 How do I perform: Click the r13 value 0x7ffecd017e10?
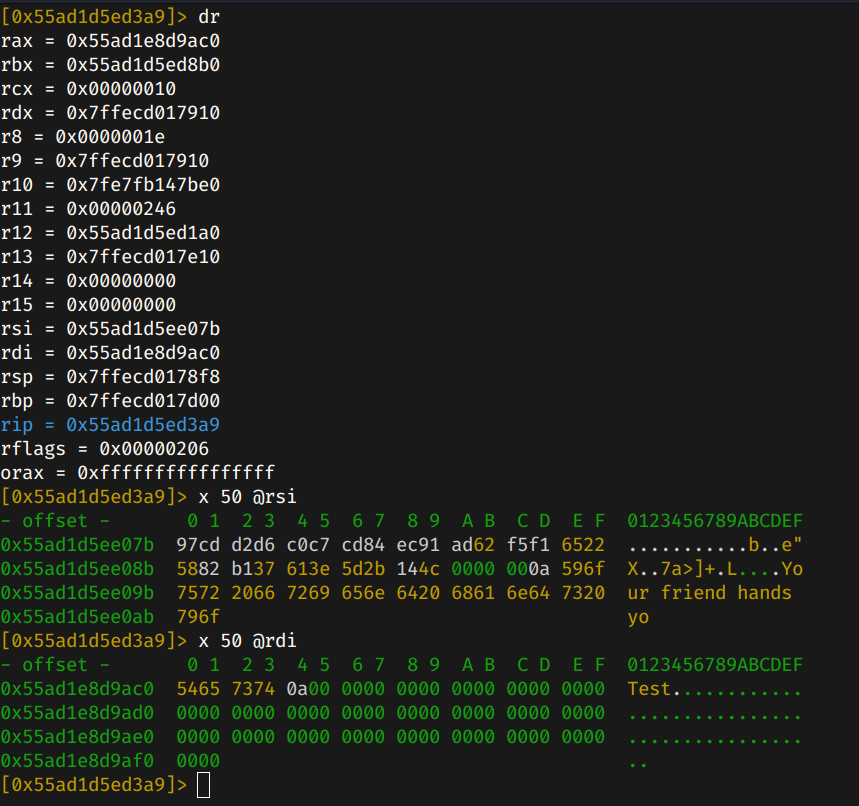(x=143, y=257)
